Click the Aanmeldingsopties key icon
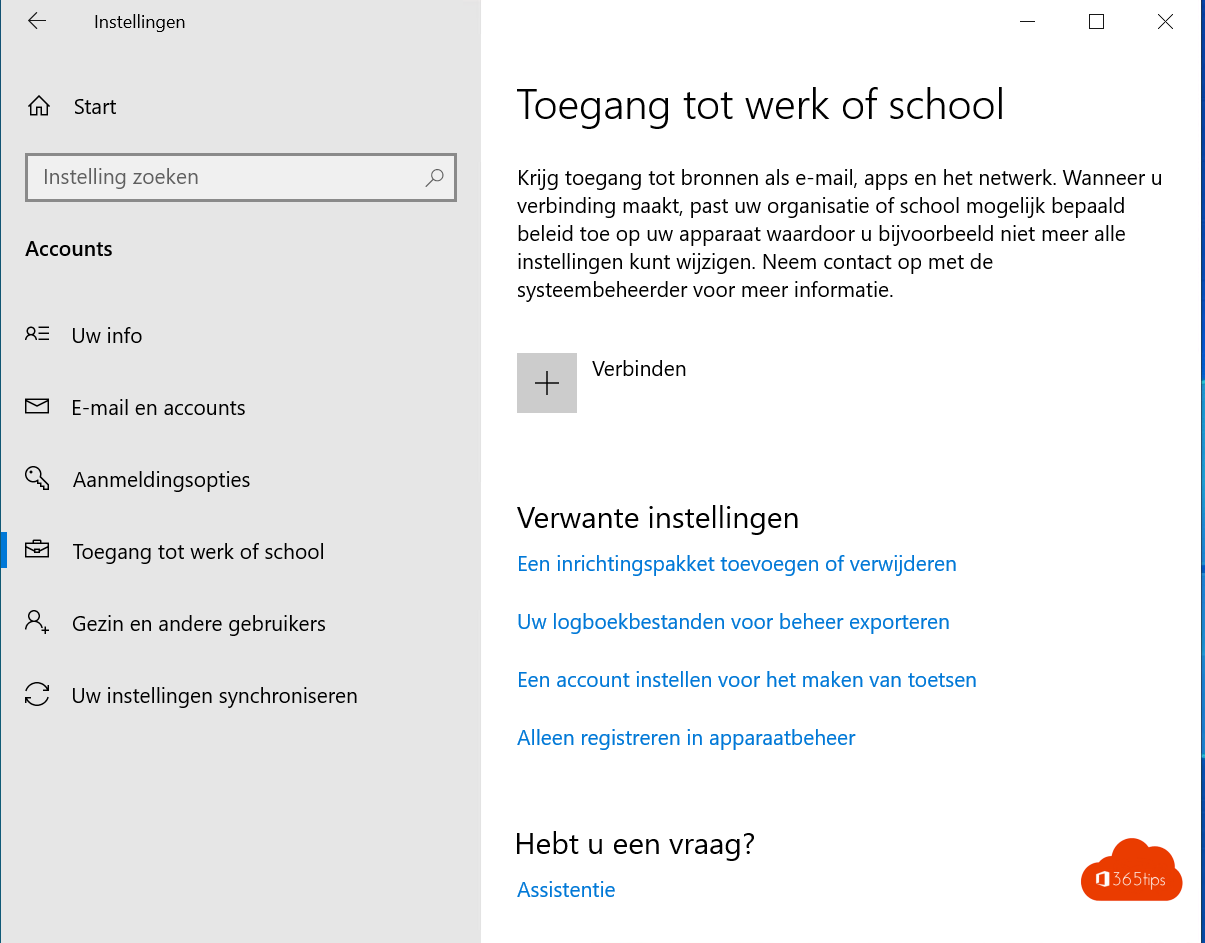The height and width of the screenshot is (943, 1205). coord(37,478)
